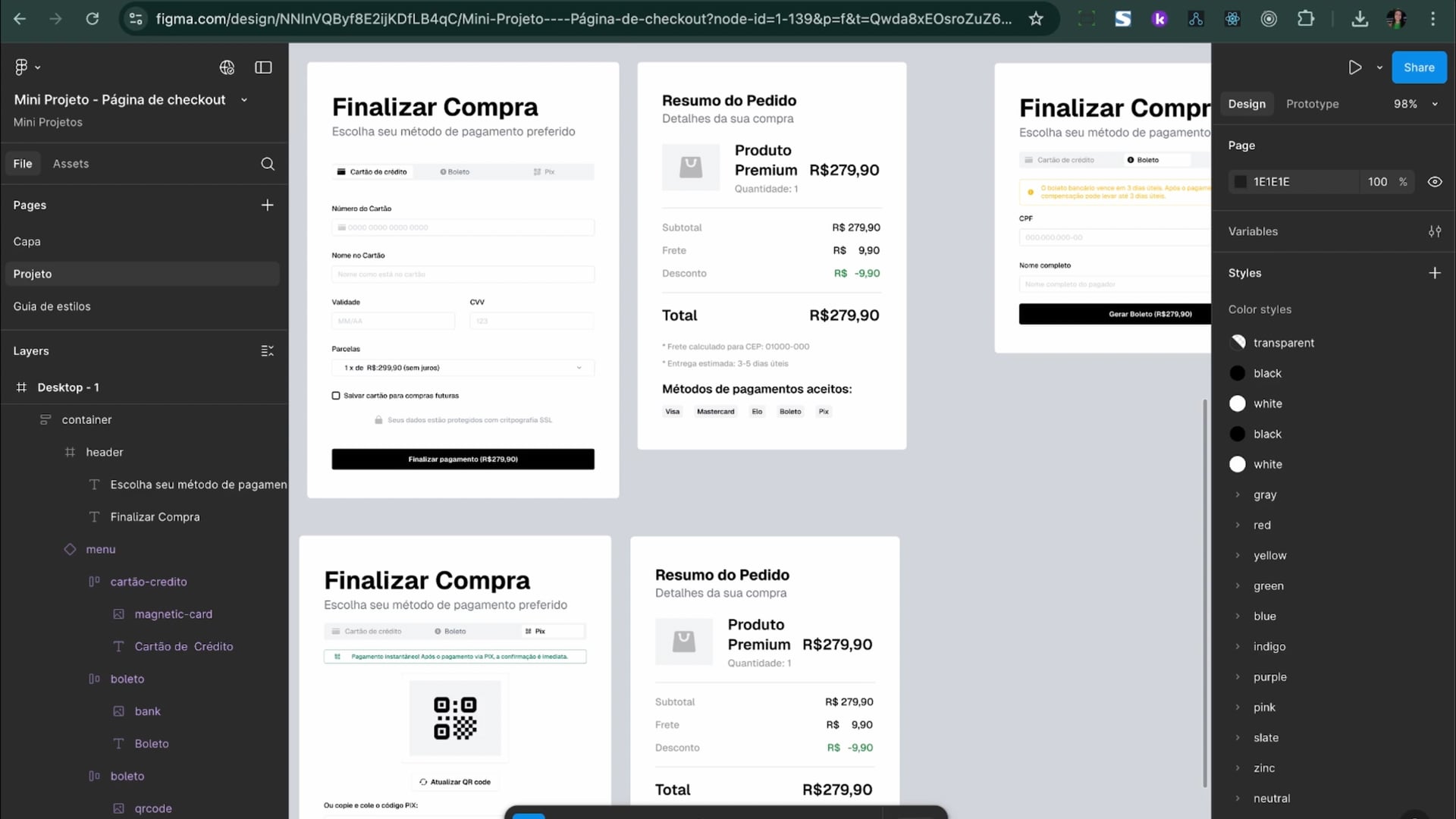The image size is (1456, 819).
Task: Switch to the Assets tab
Action: 71,164
